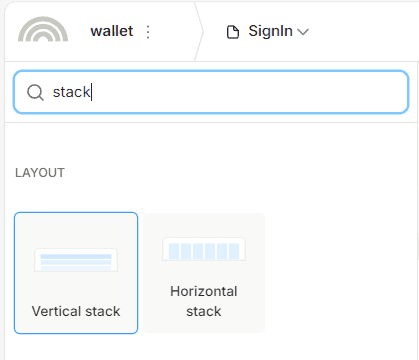The height and width of the screenshot is (360, 419).
Task: Click the Horizontal stack preview icon
Action: click(204, 249)
